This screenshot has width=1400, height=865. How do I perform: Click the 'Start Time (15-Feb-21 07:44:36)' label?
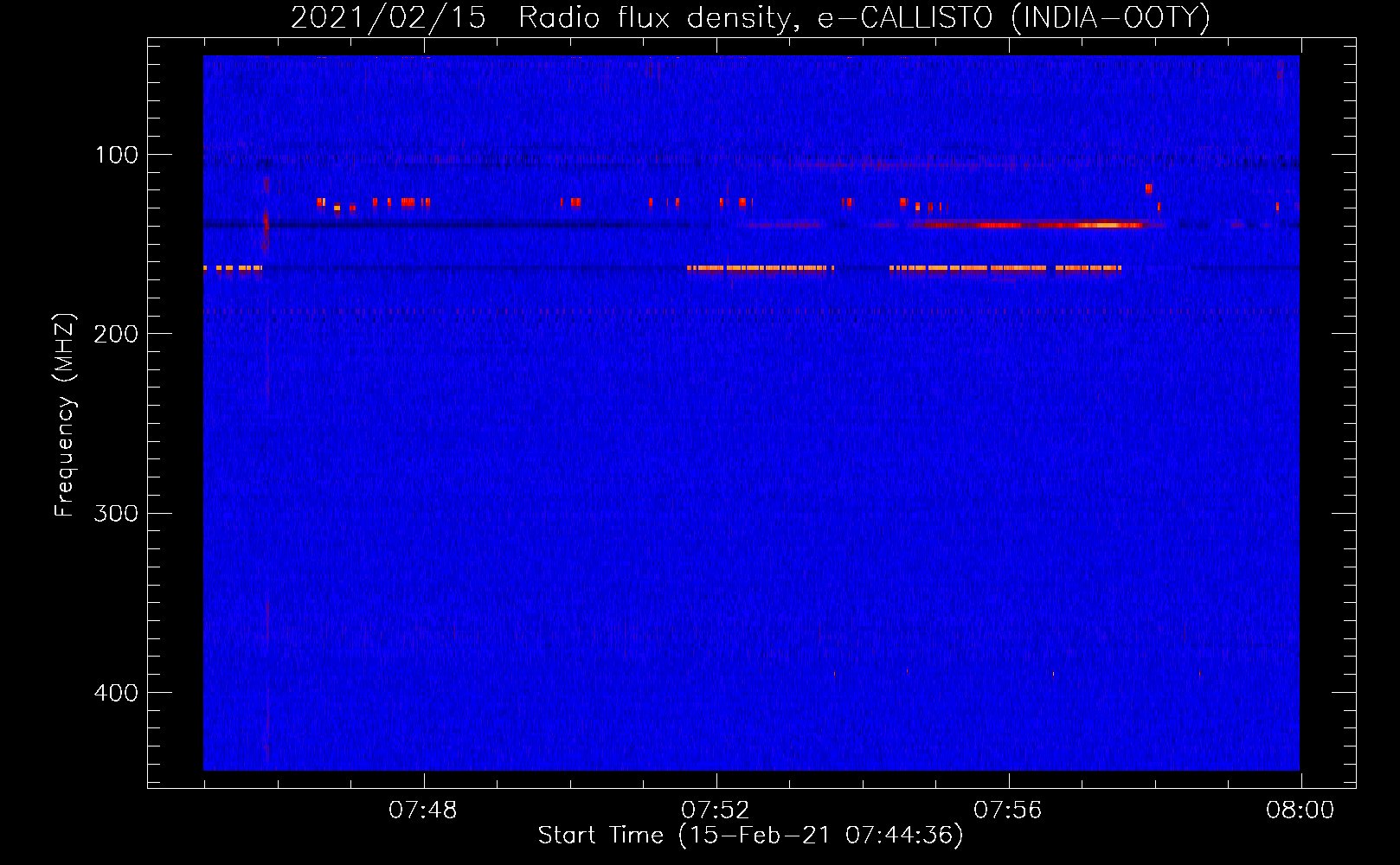point(750,836)
